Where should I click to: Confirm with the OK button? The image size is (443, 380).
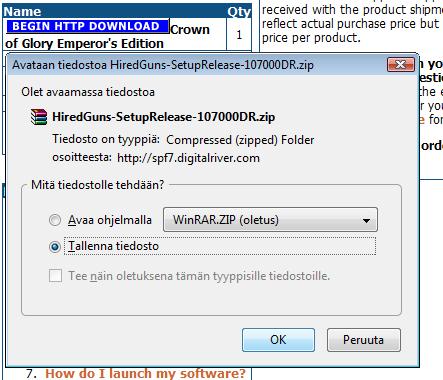tap(278, 340)
